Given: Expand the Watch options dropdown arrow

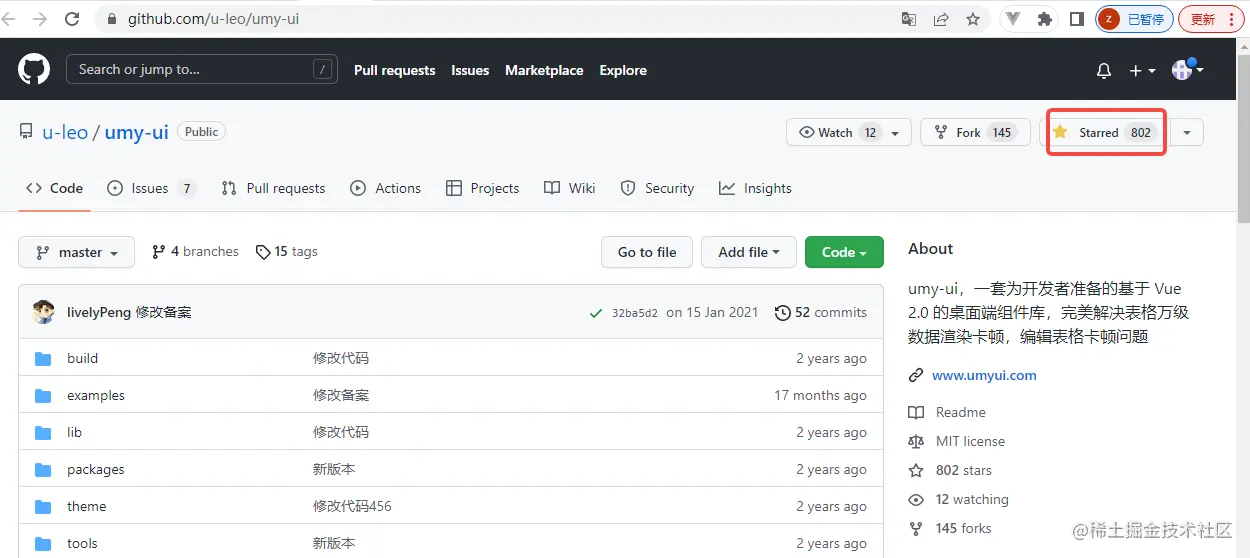Looking at the screenshot, I should tap(896, 132).
